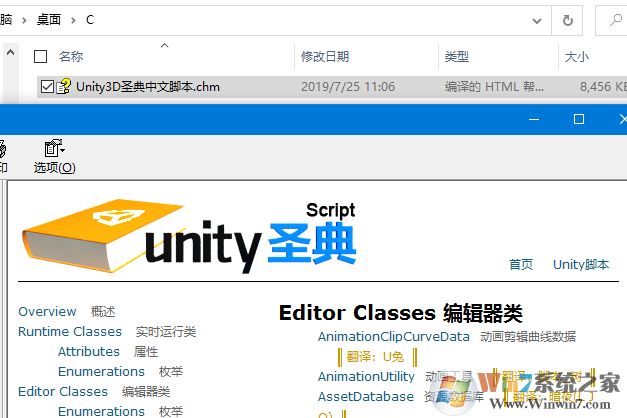
Task: Uncheck the Unity3D圣典中文脚本.chm file checkbox
Action: pos(47,86)
